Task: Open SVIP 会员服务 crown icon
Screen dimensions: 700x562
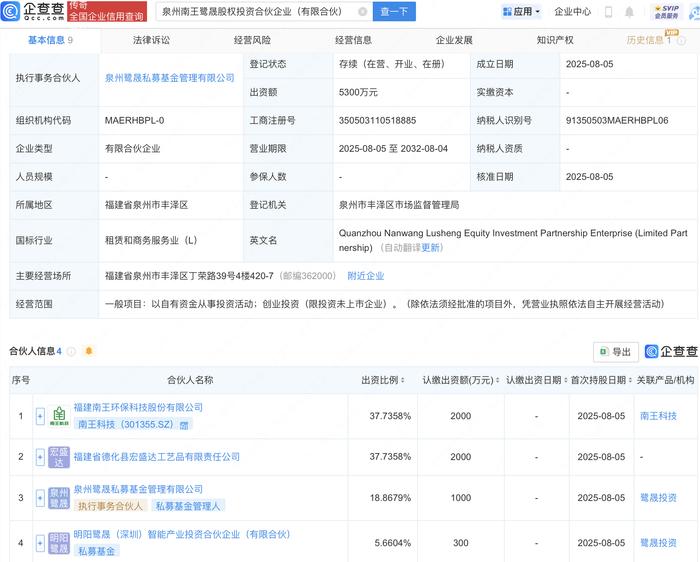Action: click(667, 12)
